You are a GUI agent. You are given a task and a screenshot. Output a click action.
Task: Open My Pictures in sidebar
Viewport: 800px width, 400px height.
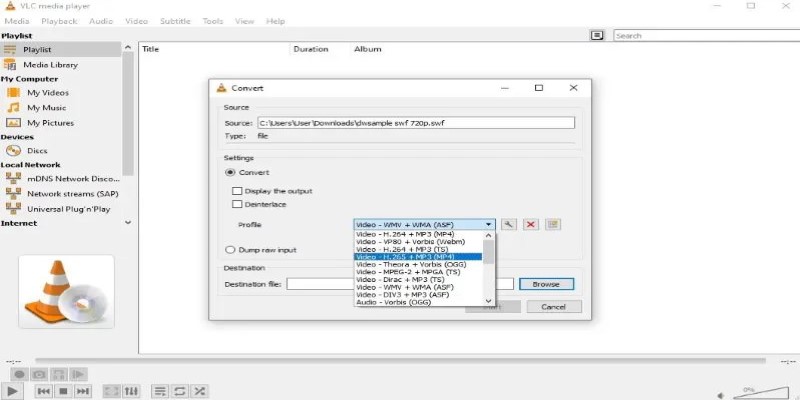50,123
